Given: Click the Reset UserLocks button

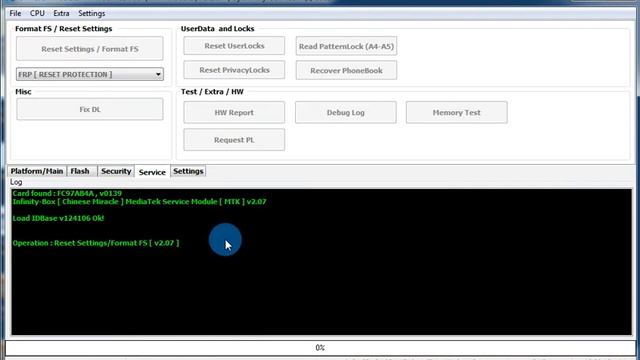Looking at the screenshot, I should coord(234,46).
